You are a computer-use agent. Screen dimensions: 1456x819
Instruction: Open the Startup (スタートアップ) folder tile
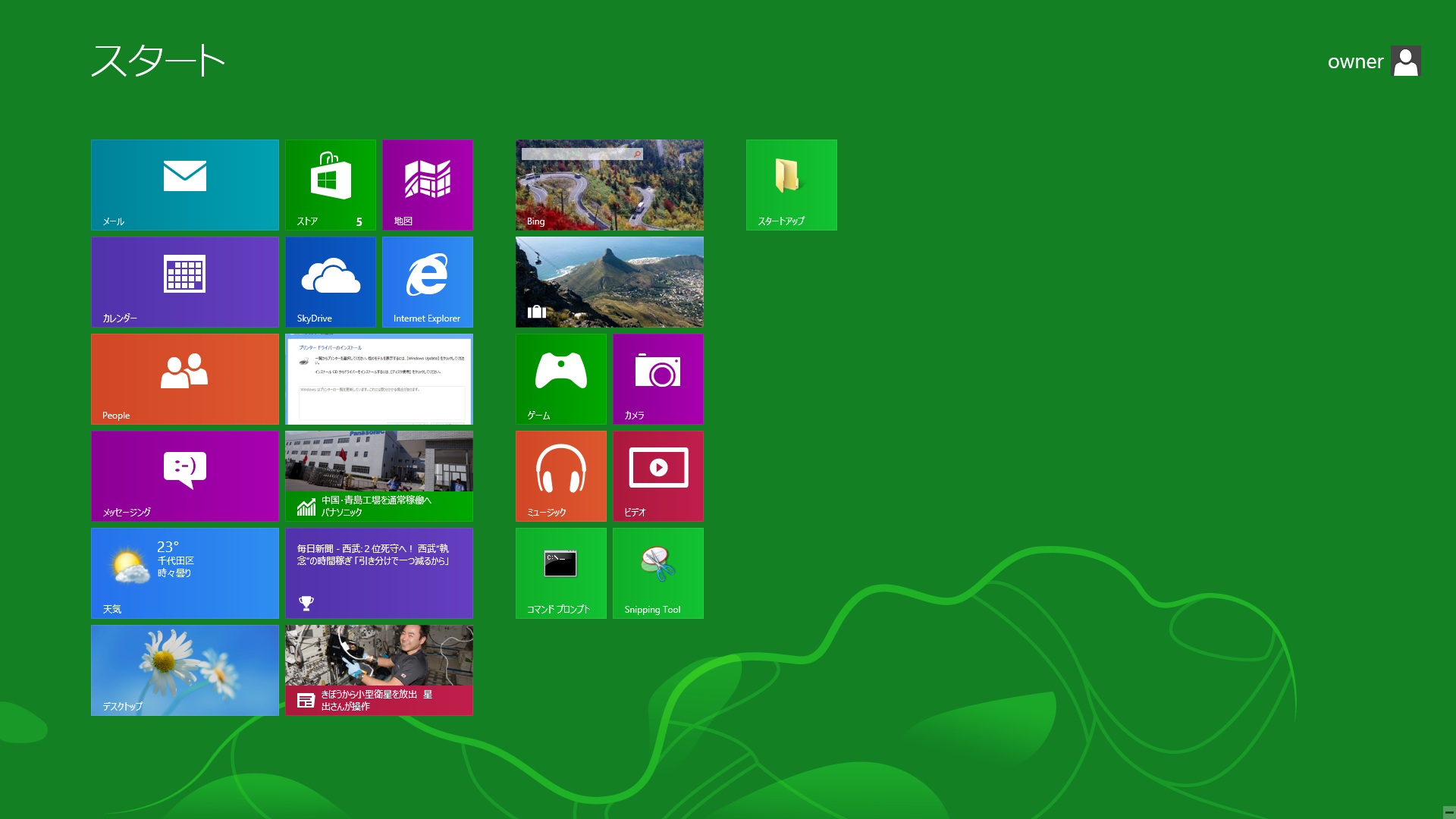coord(791,184)
